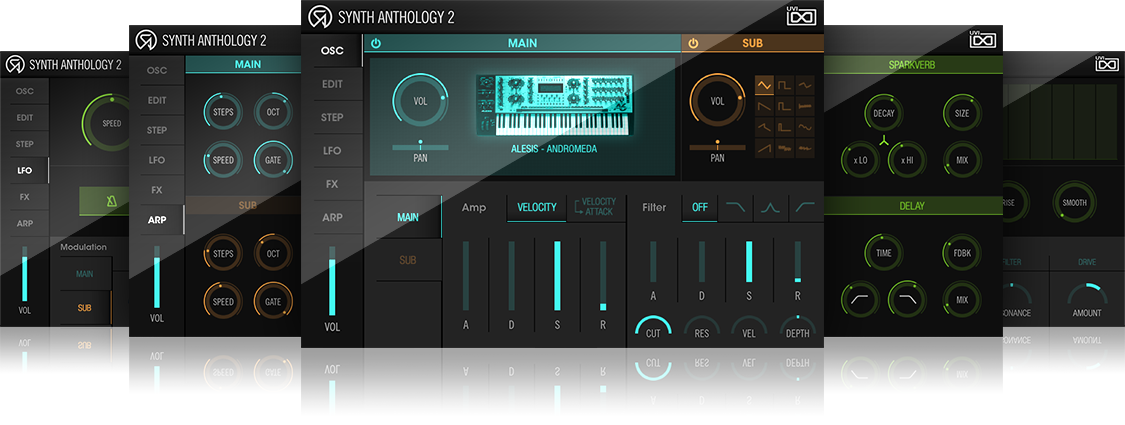Click the SUB header bar in front window
Screen dimensions: 1125x425
tap(752, 44)
